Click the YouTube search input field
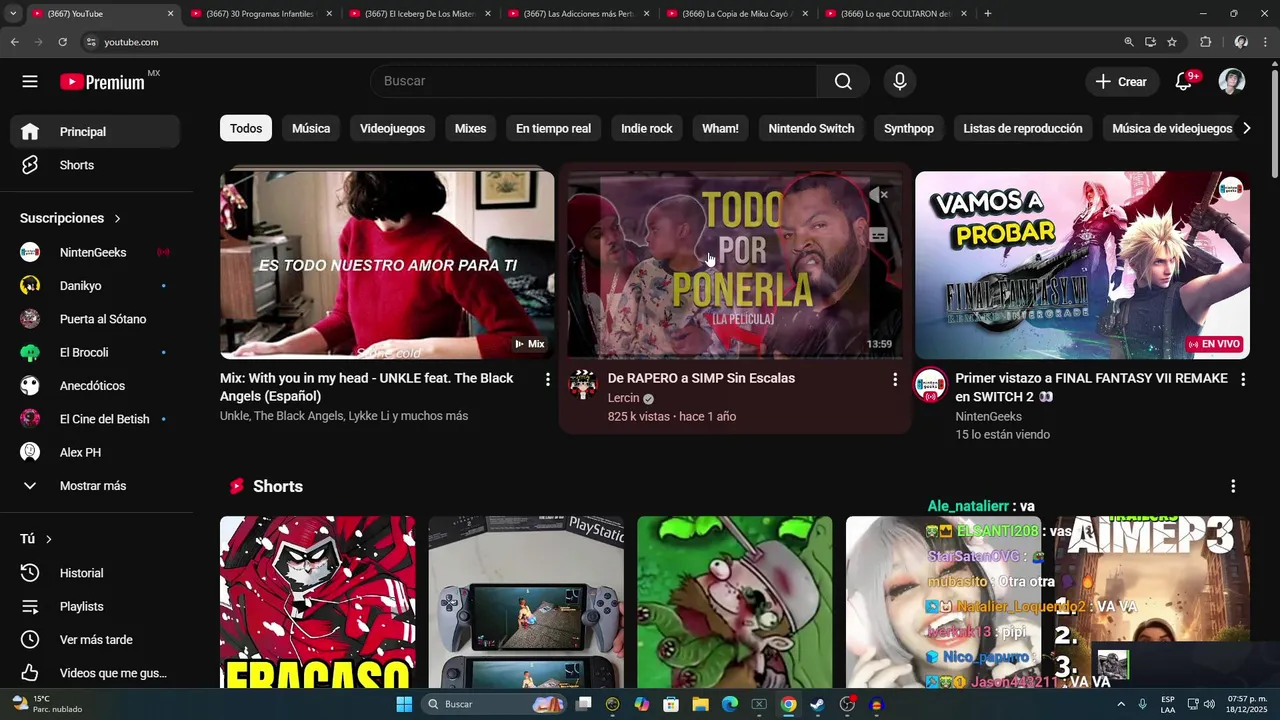Viewport: 1280px width, 720px height. [594, 81]
